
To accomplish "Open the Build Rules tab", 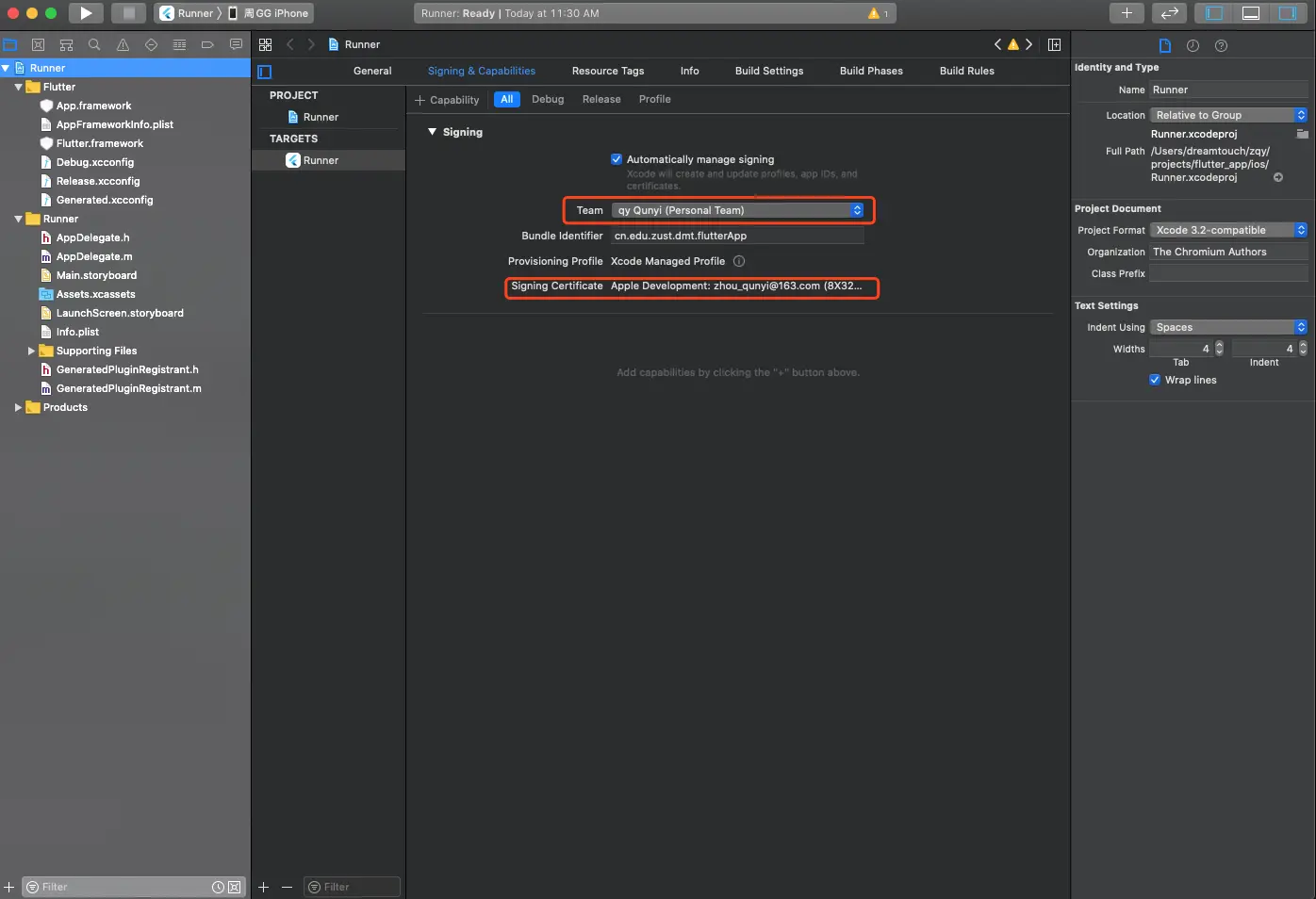I will point(967,71).
